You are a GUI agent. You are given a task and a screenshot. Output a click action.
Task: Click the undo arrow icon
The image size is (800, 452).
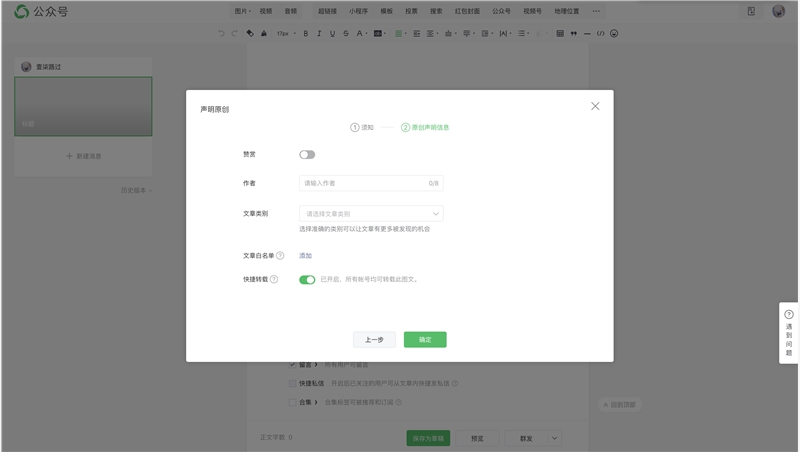pos(221,33)
